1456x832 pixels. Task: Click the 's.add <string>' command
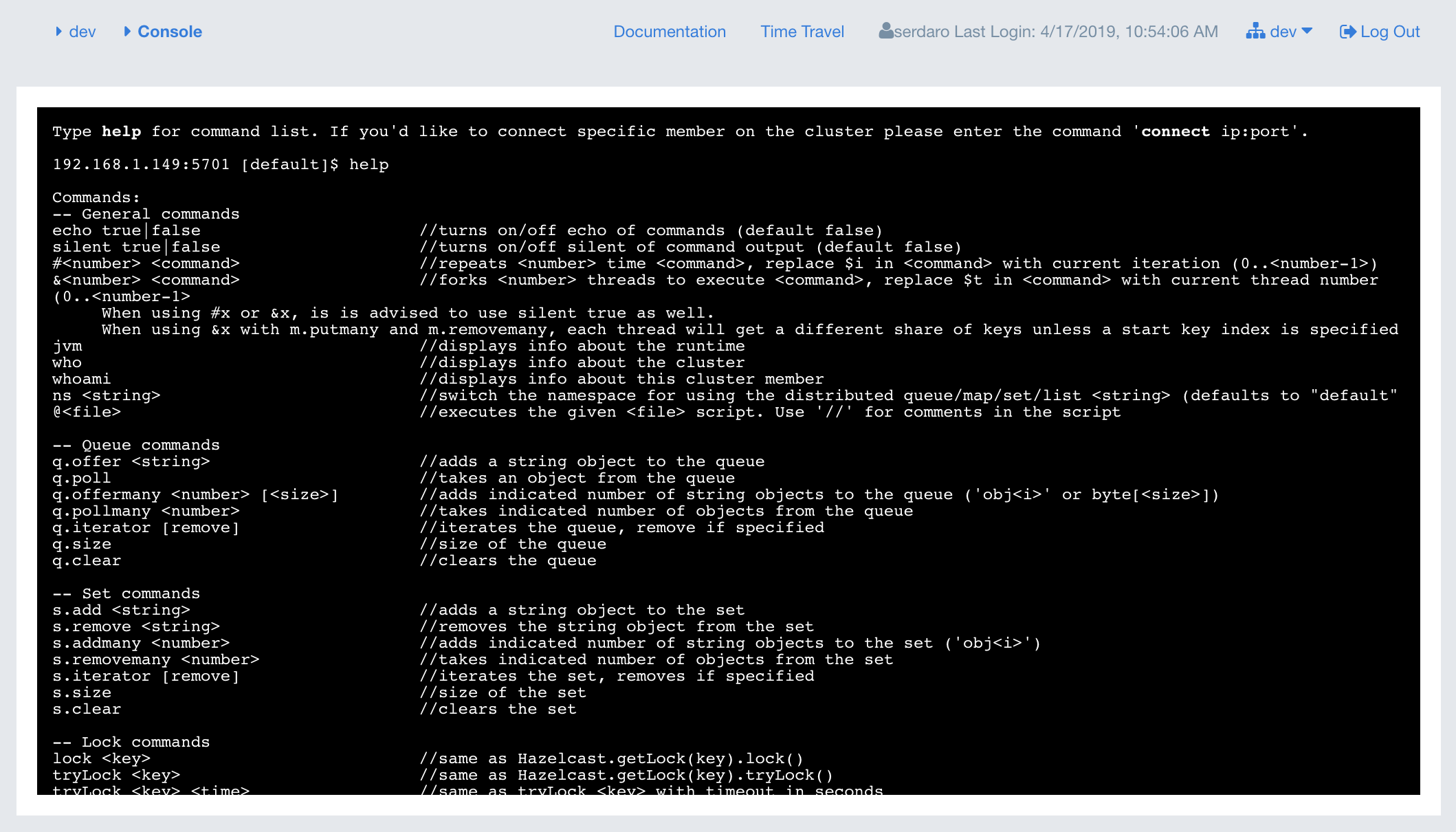pyautogui.click(x=121, y=610)
